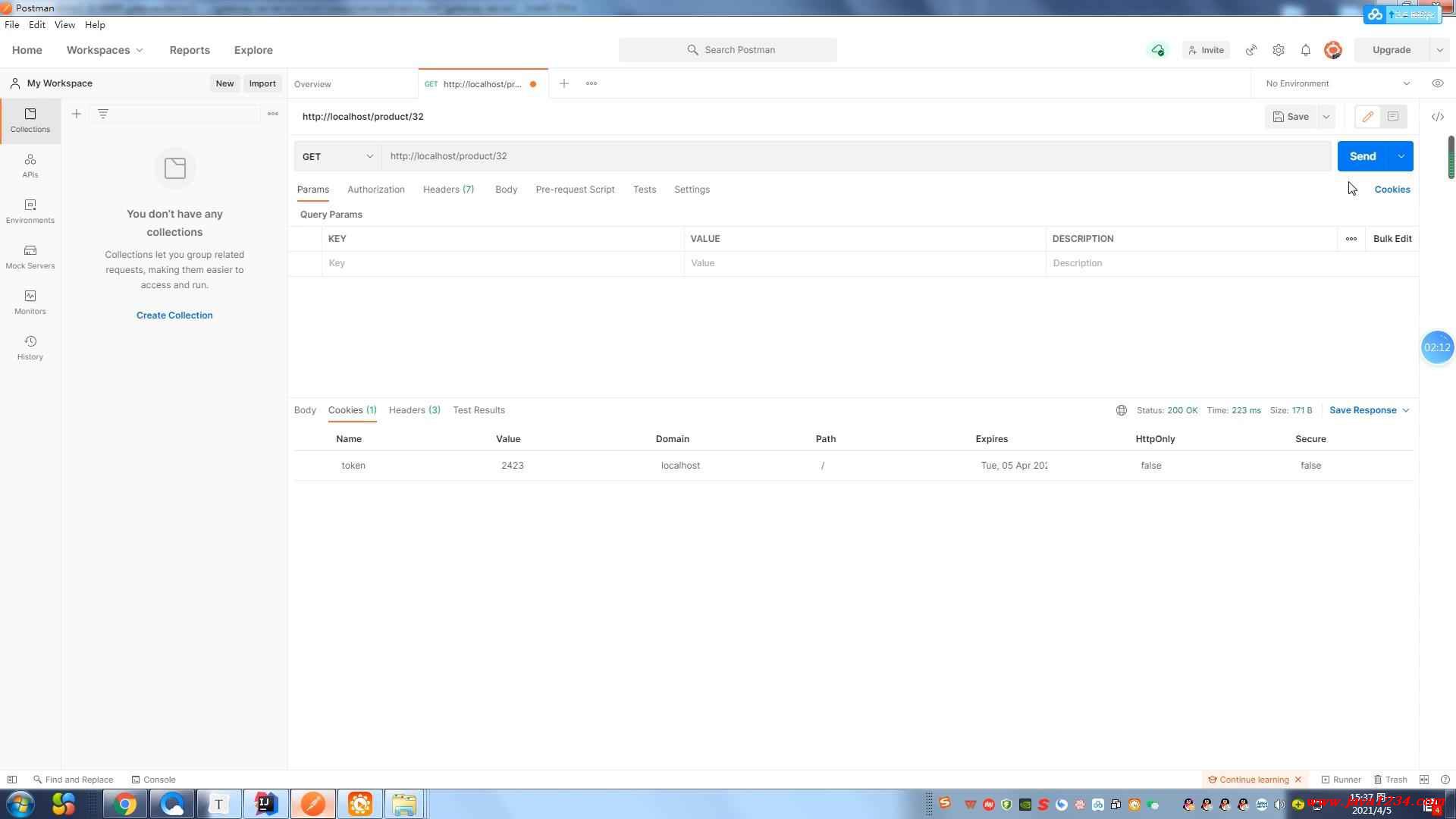1456x819 pixels.
Task: Open Chrome from the Windows taskbar
Action: (x=125, y=804)
